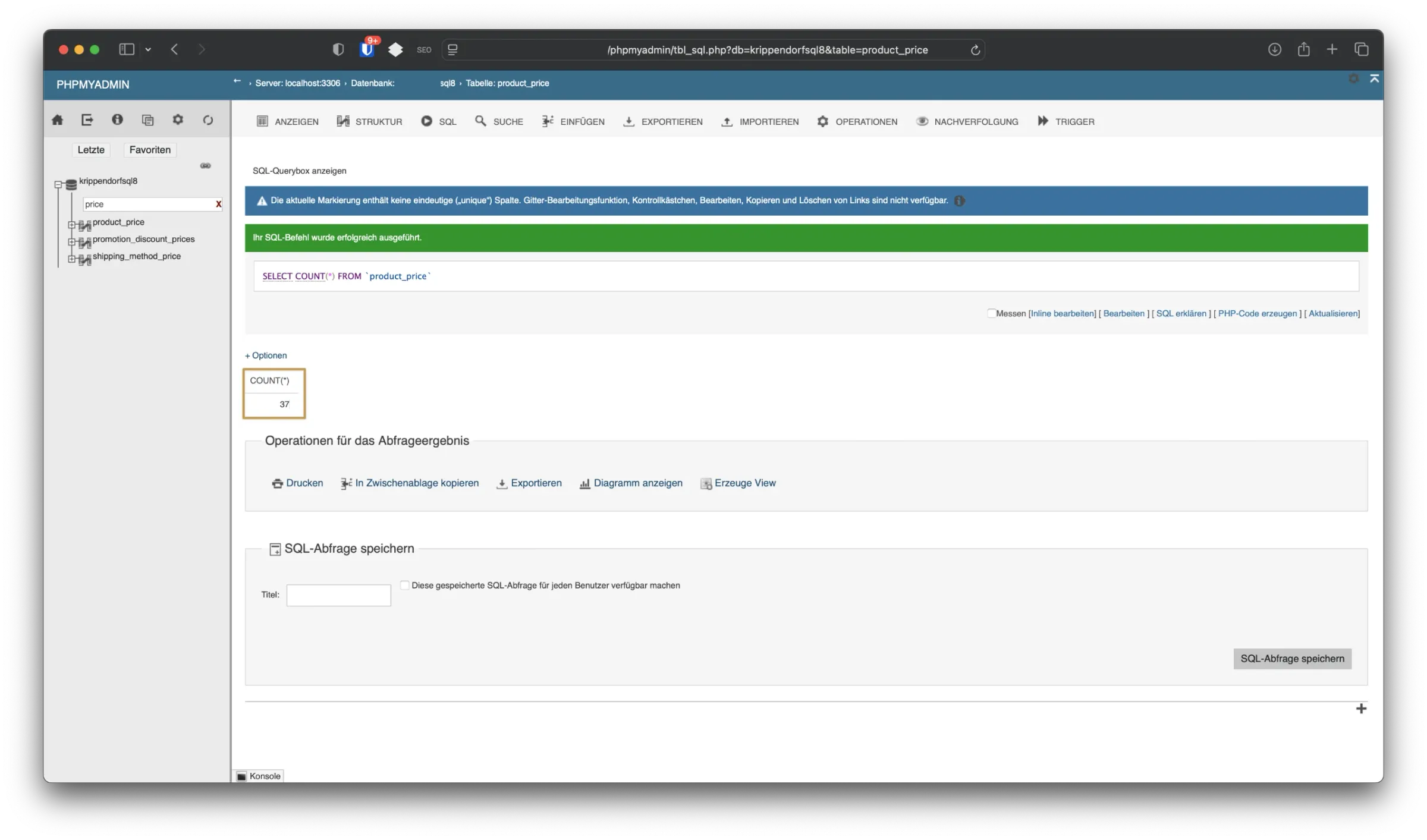Open the Konsole at the bottom
1427x840 pixels.
[259, 776]
